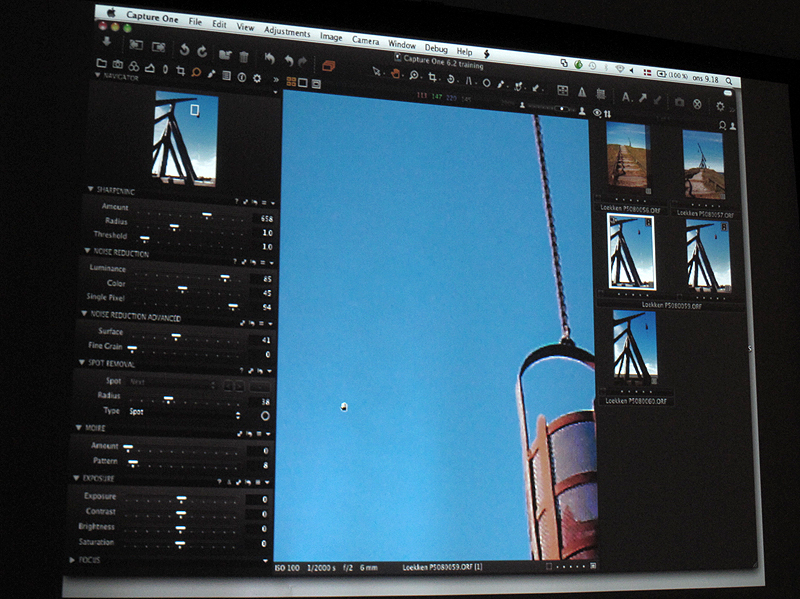
Task: Open the Adjustments menu
Action: [x=287, y=32]
